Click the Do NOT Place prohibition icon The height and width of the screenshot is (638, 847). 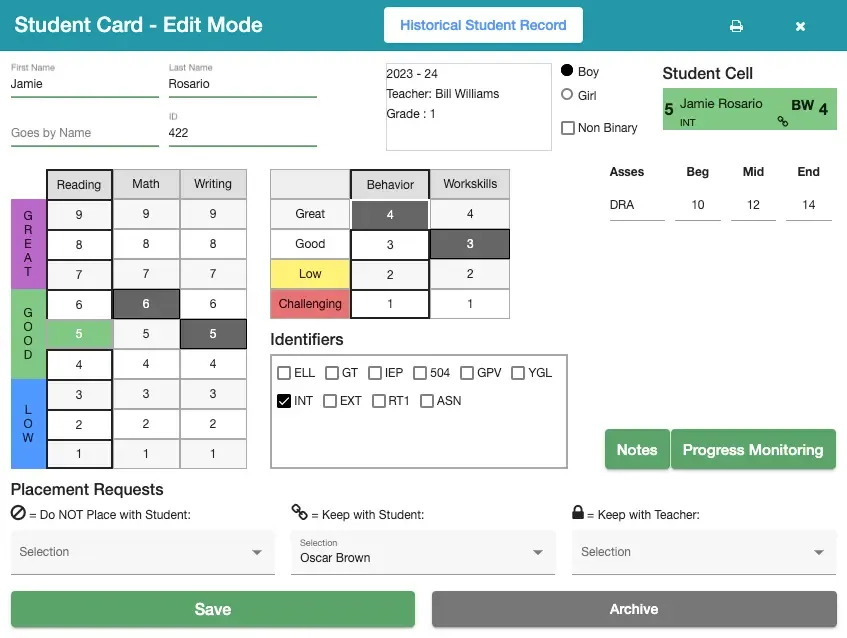(x=18, y=513)
